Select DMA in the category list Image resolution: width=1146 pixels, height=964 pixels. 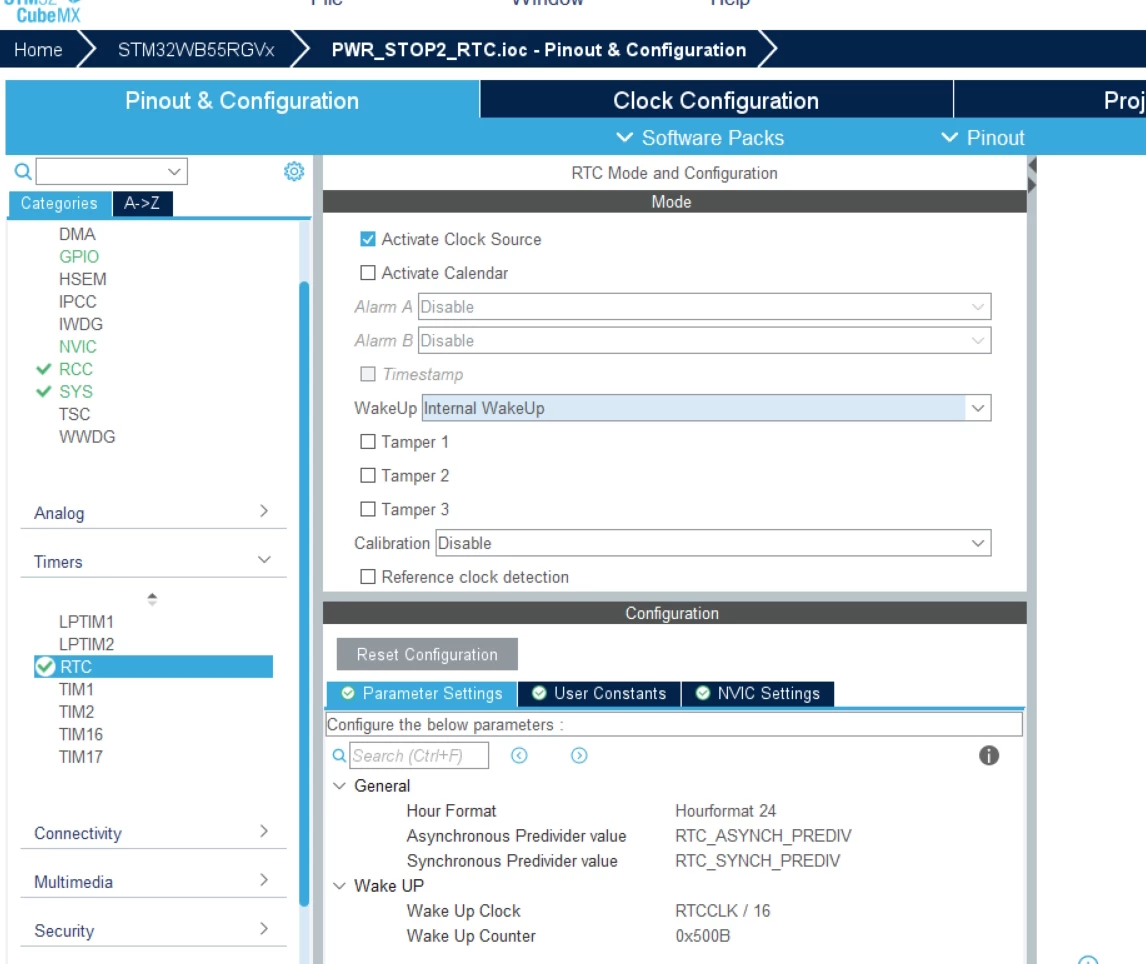pos(77,234)
